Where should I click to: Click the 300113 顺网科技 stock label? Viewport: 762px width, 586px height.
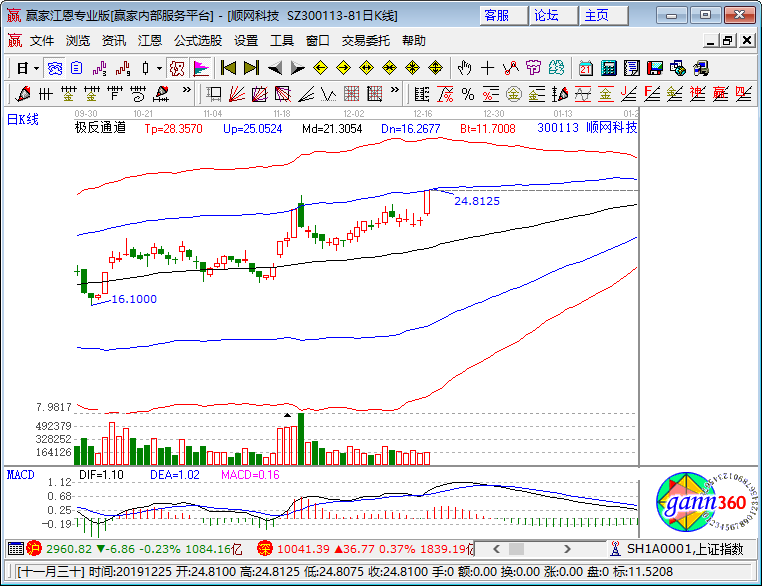pos(587,128)
